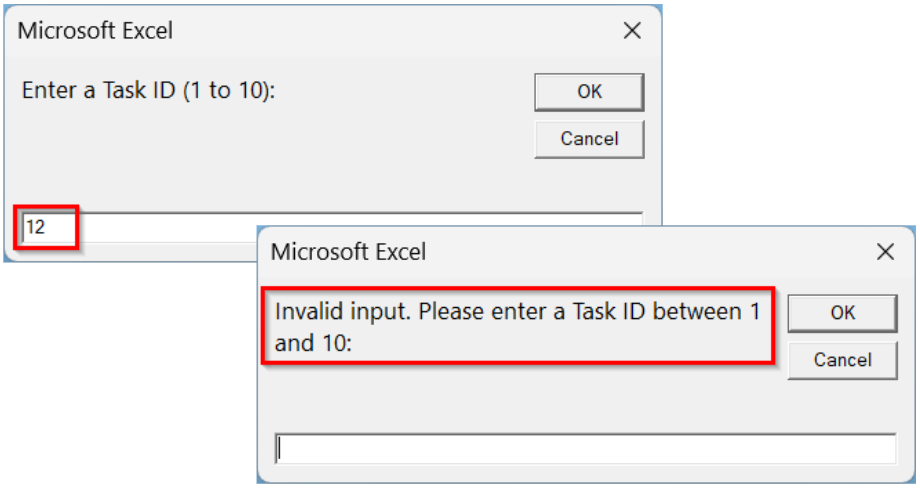Image resolution: width=920 pixels, height=488 pixels.
Task: Close the "Enter a Task ID" dialog
Action: click(632, 31)
